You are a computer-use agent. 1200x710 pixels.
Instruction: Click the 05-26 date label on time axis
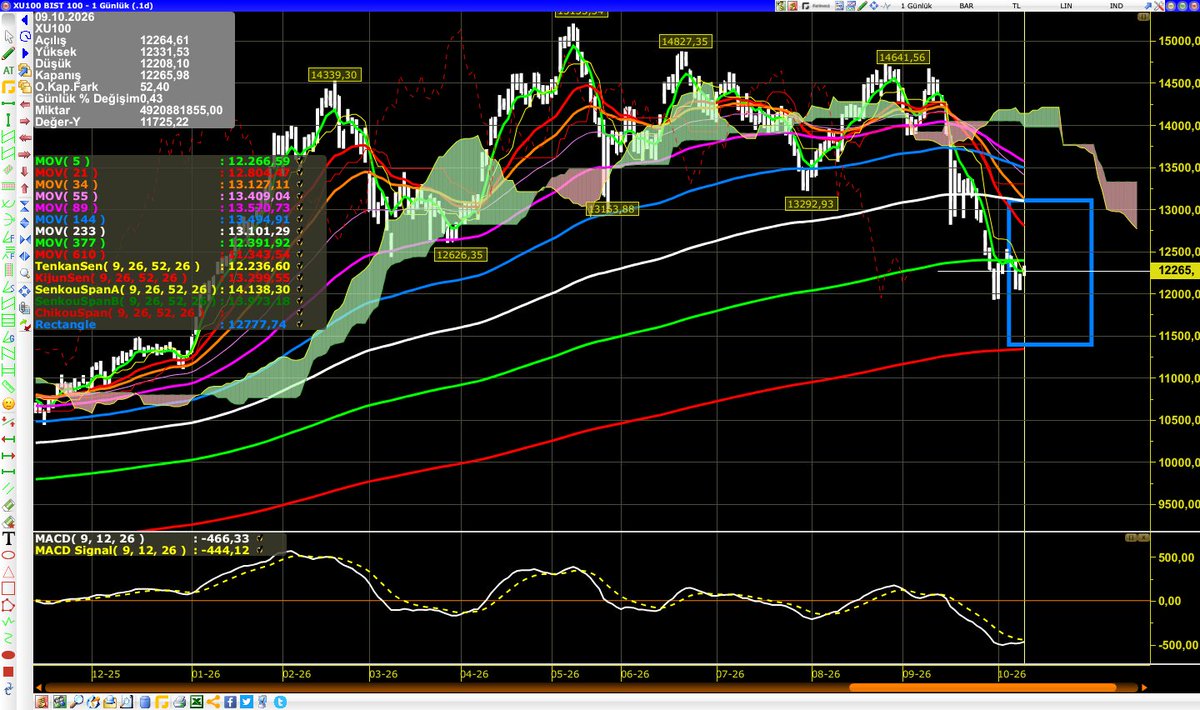[x=564, y=674]
